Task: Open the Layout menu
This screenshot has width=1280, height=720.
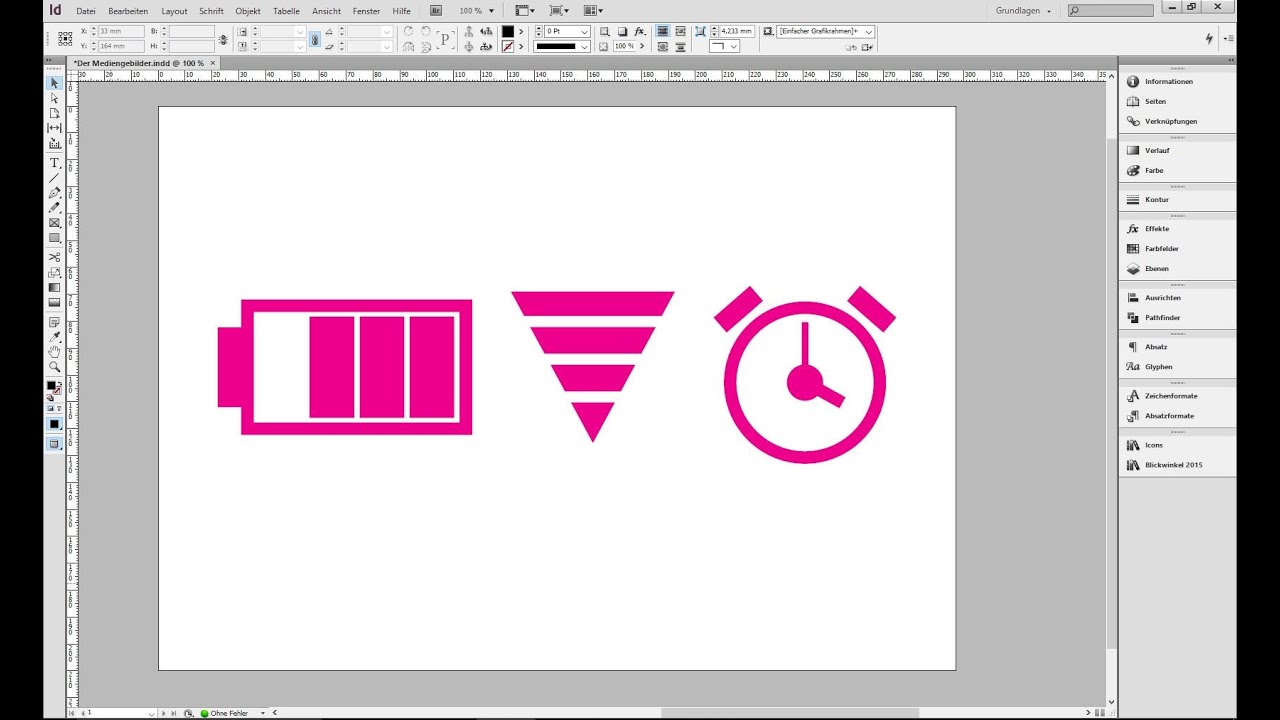Action: click(x=174, y=10)
